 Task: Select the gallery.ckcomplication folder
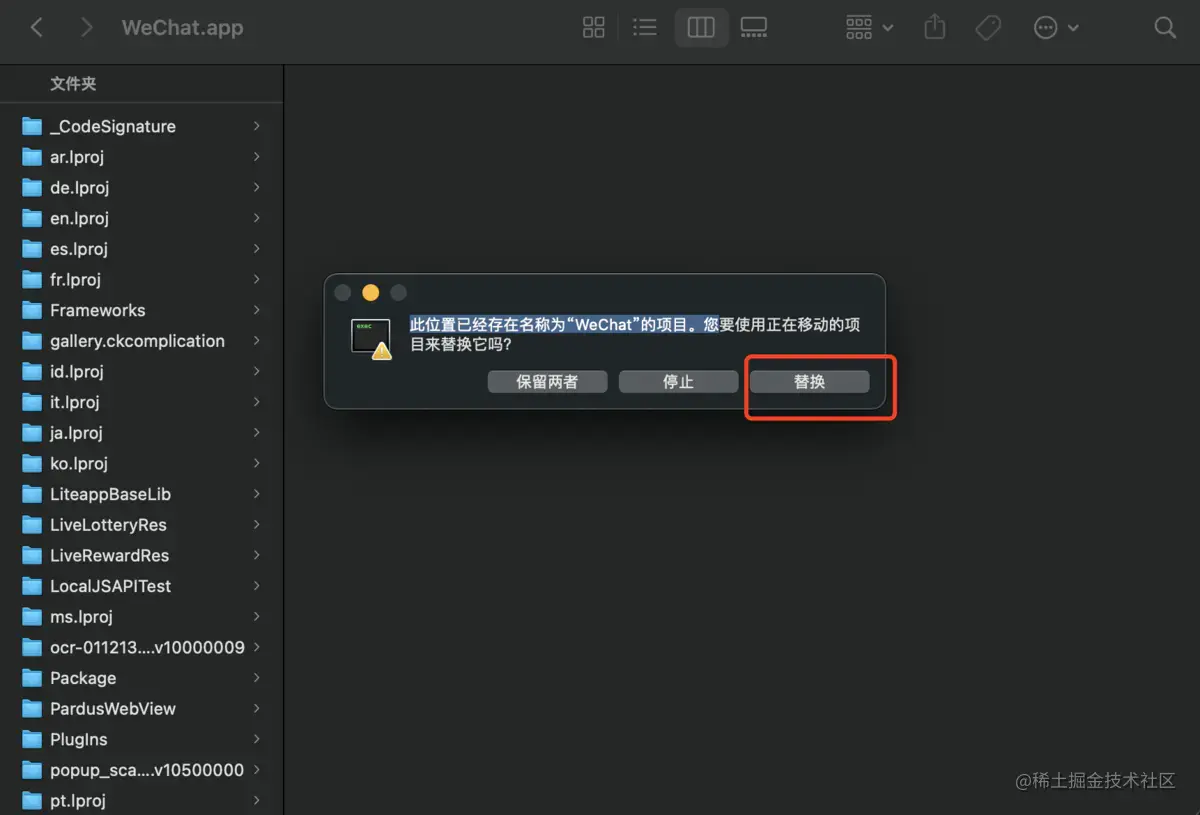point(142,341)
